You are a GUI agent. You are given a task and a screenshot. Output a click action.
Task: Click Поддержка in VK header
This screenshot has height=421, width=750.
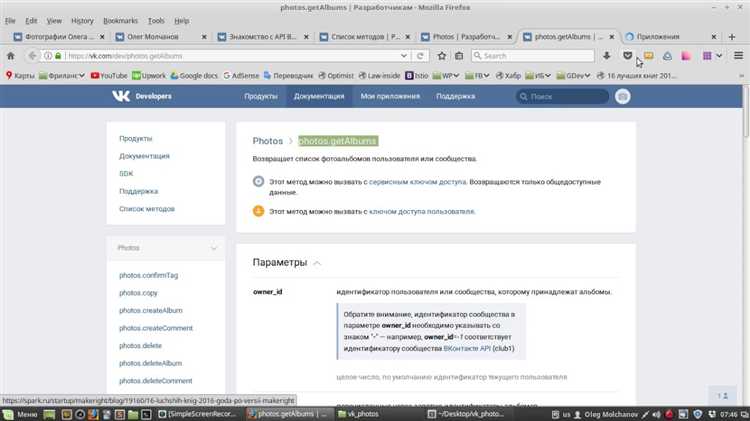point(455,96)
